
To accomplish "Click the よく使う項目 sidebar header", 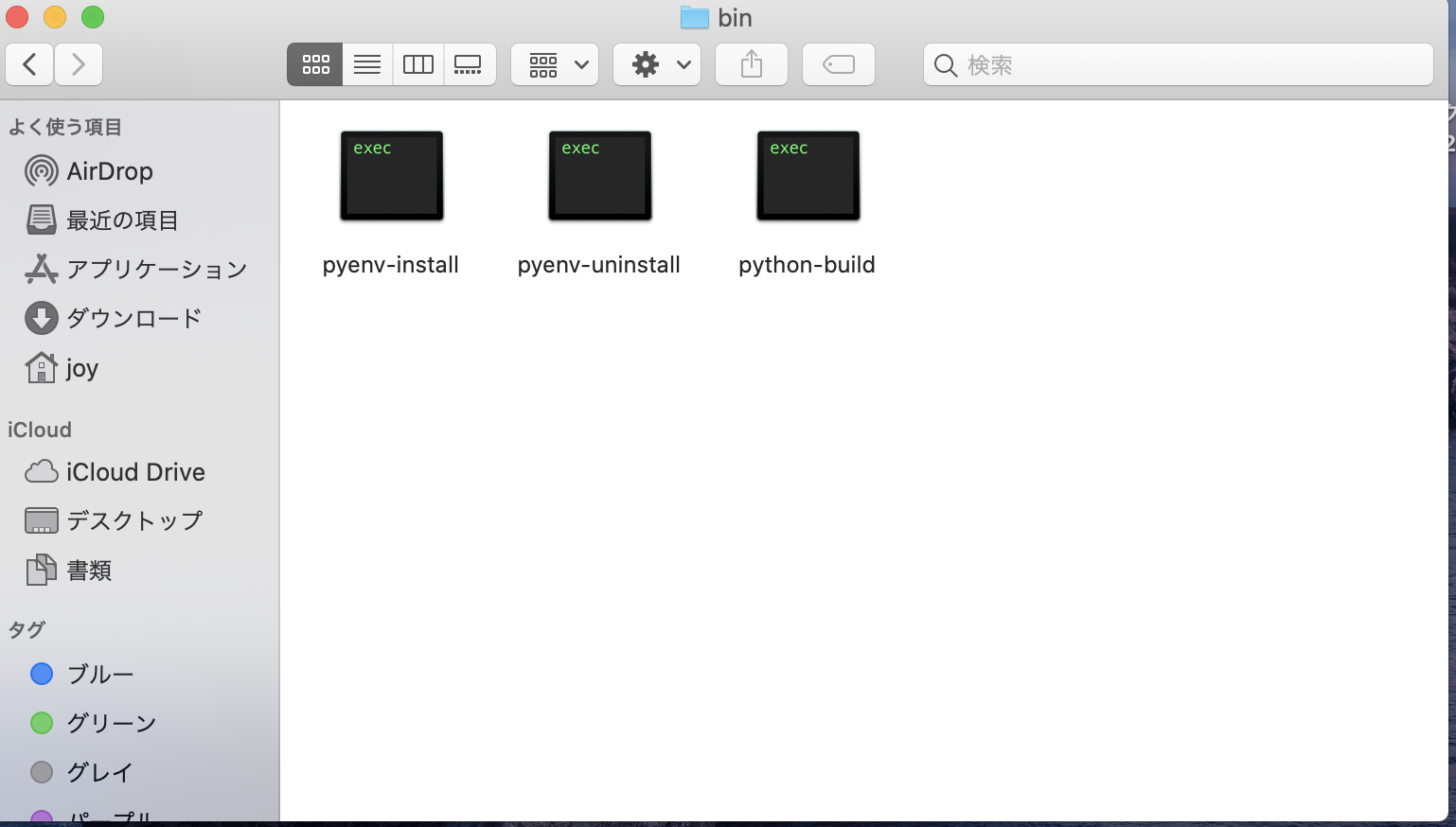I will point(65,127).
